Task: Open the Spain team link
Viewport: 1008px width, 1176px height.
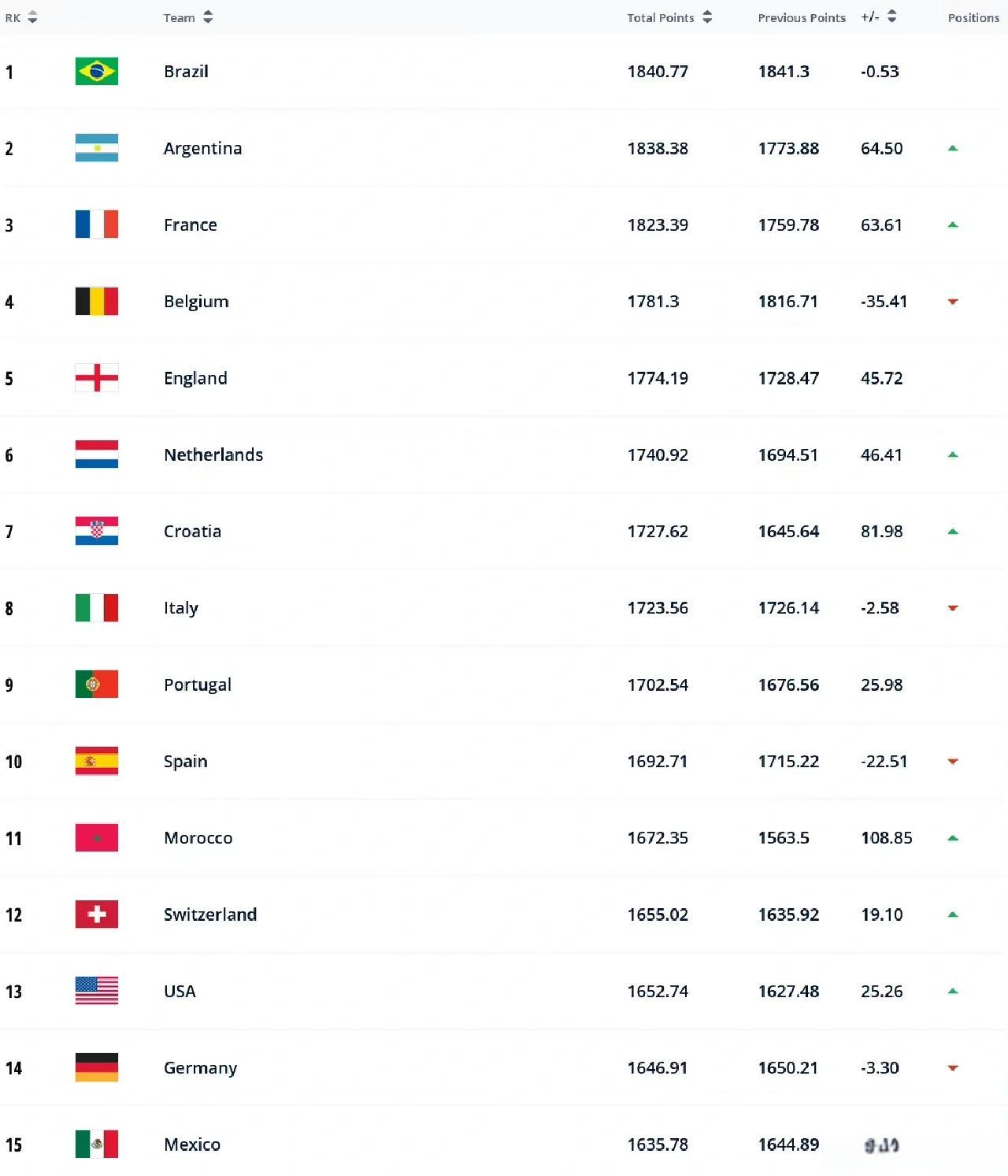Action: point(186,762)
